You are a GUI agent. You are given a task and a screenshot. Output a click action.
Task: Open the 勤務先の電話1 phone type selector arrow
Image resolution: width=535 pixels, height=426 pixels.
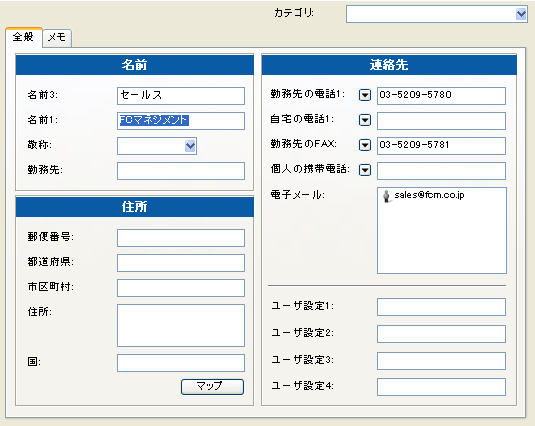tap(365, 95)
